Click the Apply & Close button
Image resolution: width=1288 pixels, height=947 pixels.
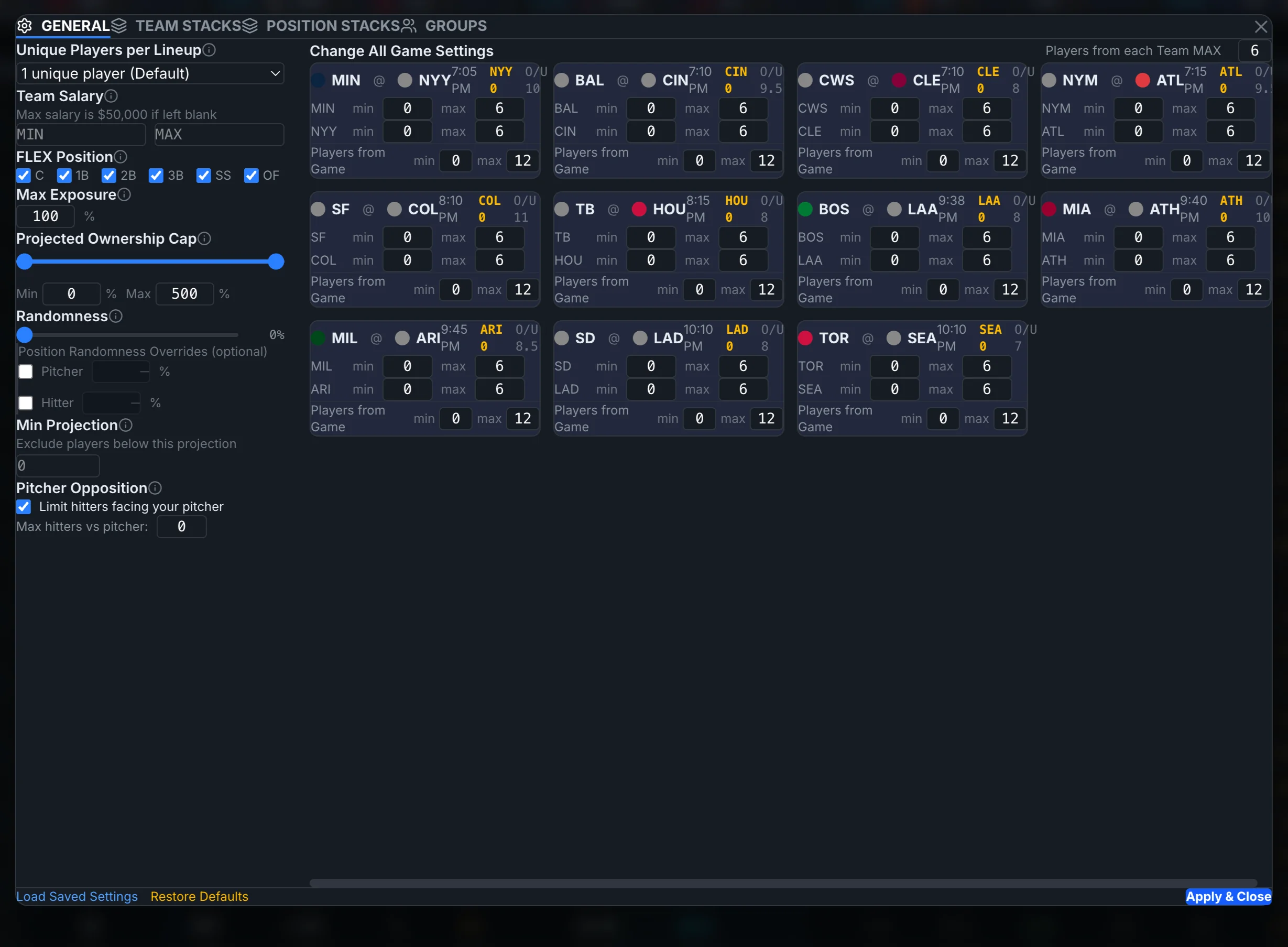(x=1228, y=897)
